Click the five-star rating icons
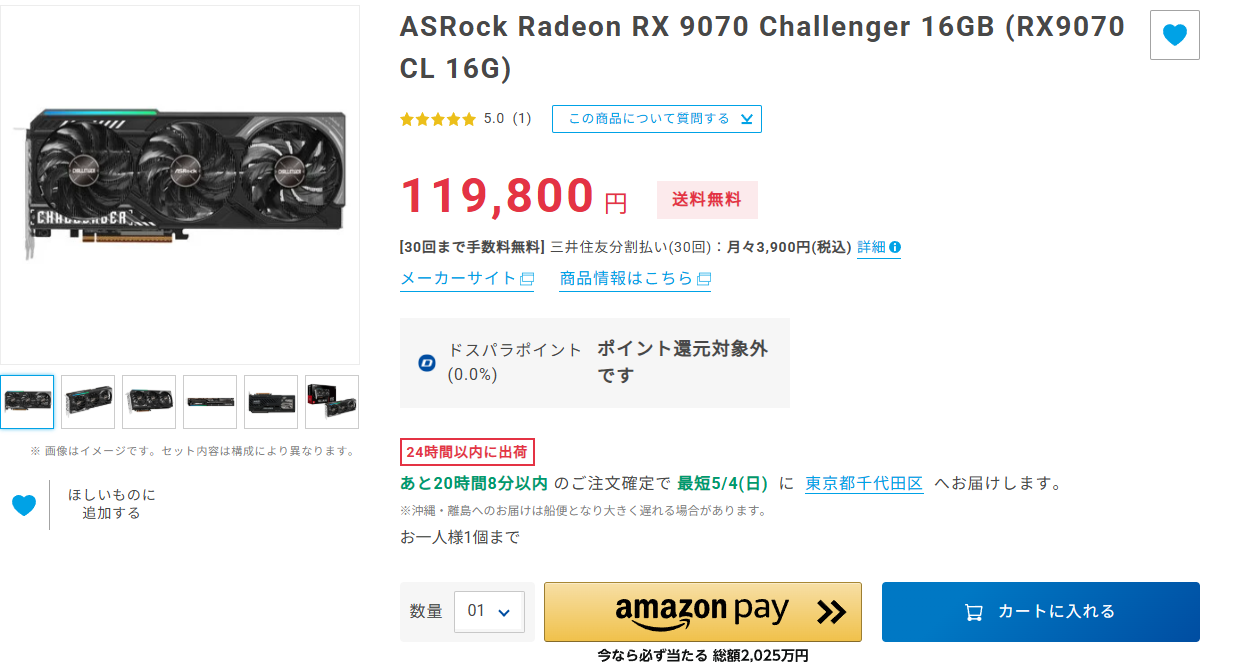 438,119
